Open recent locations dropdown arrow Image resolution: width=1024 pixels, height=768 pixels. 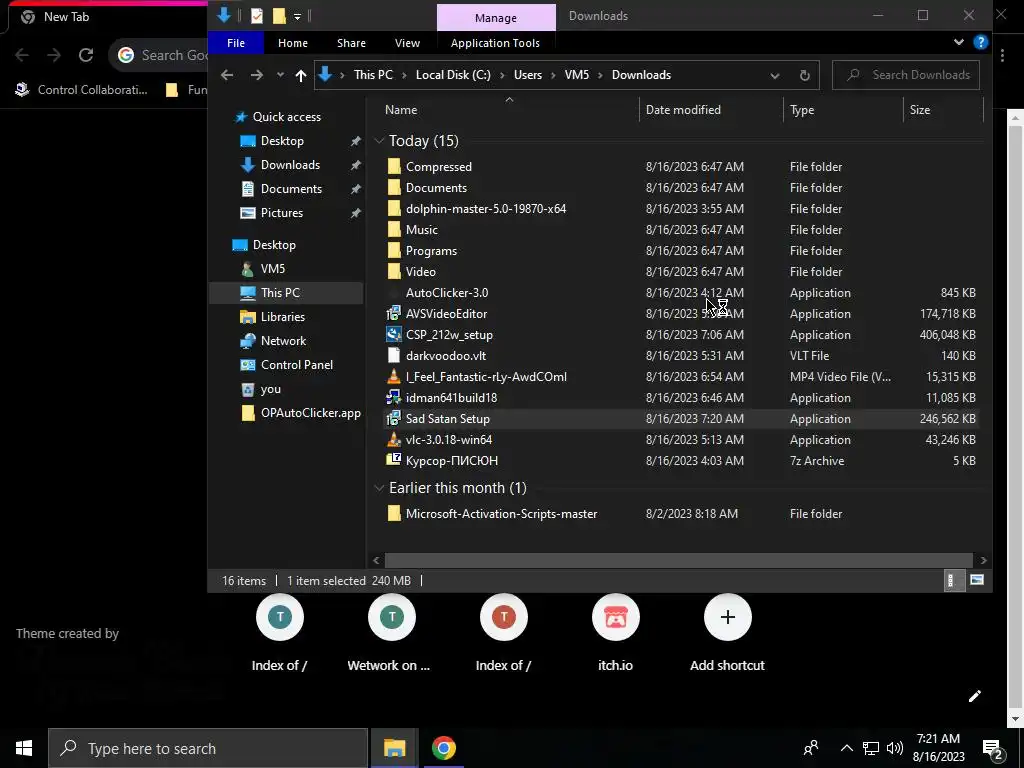(280, 75)
